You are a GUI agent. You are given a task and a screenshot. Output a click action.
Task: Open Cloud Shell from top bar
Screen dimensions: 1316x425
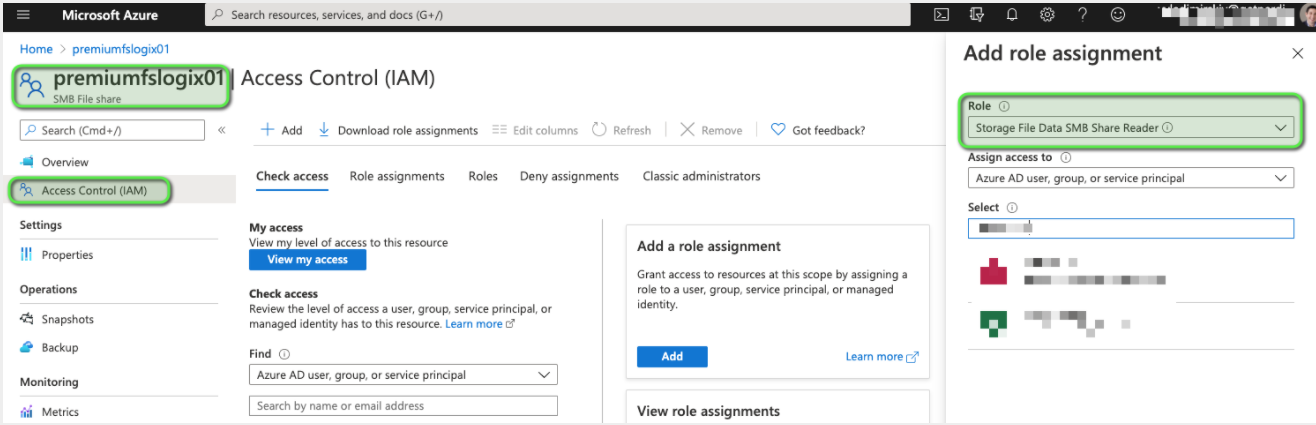[x=941, y=15]
